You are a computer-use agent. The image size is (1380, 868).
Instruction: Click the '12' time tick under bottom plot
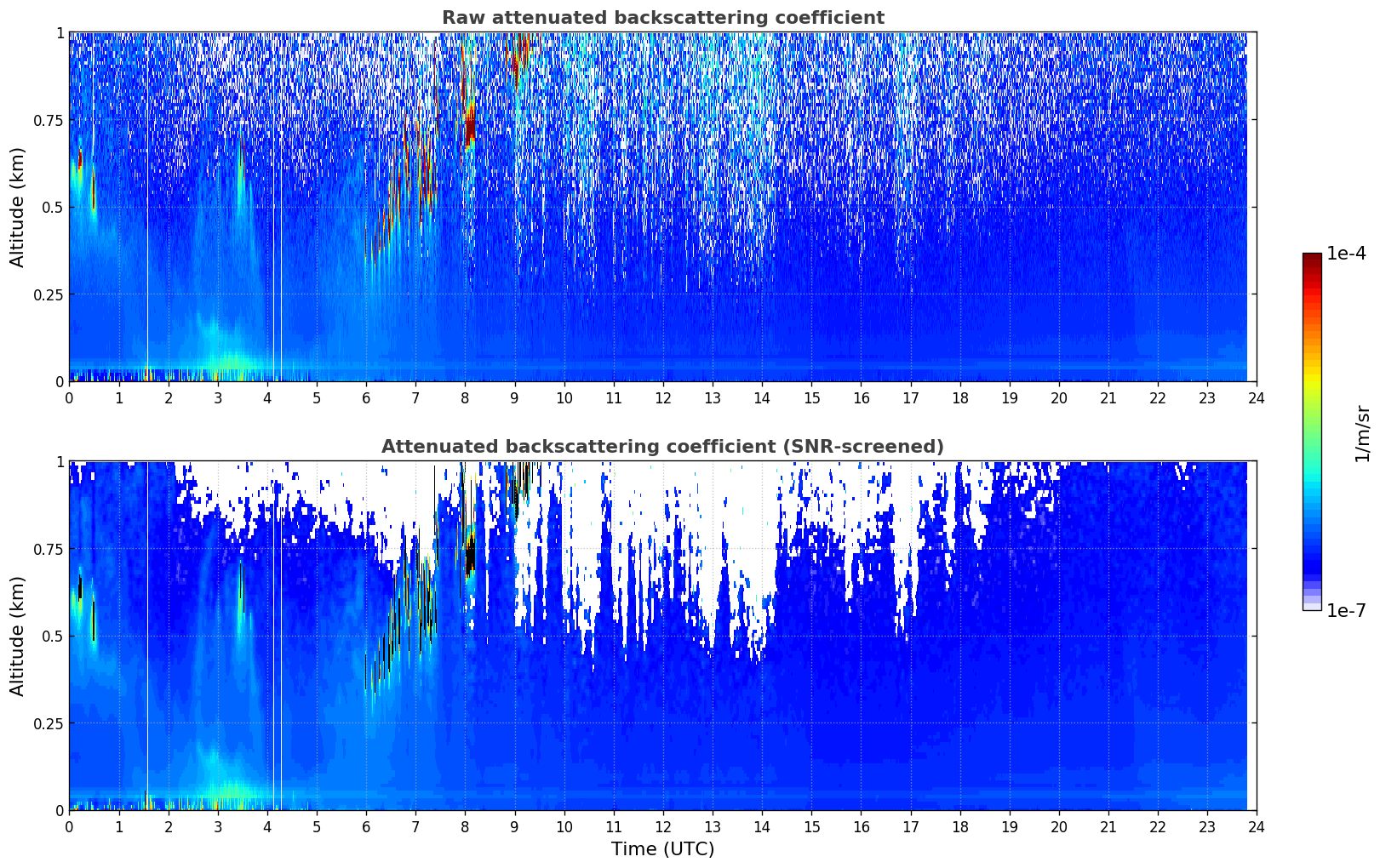click(x=663, y=827)
